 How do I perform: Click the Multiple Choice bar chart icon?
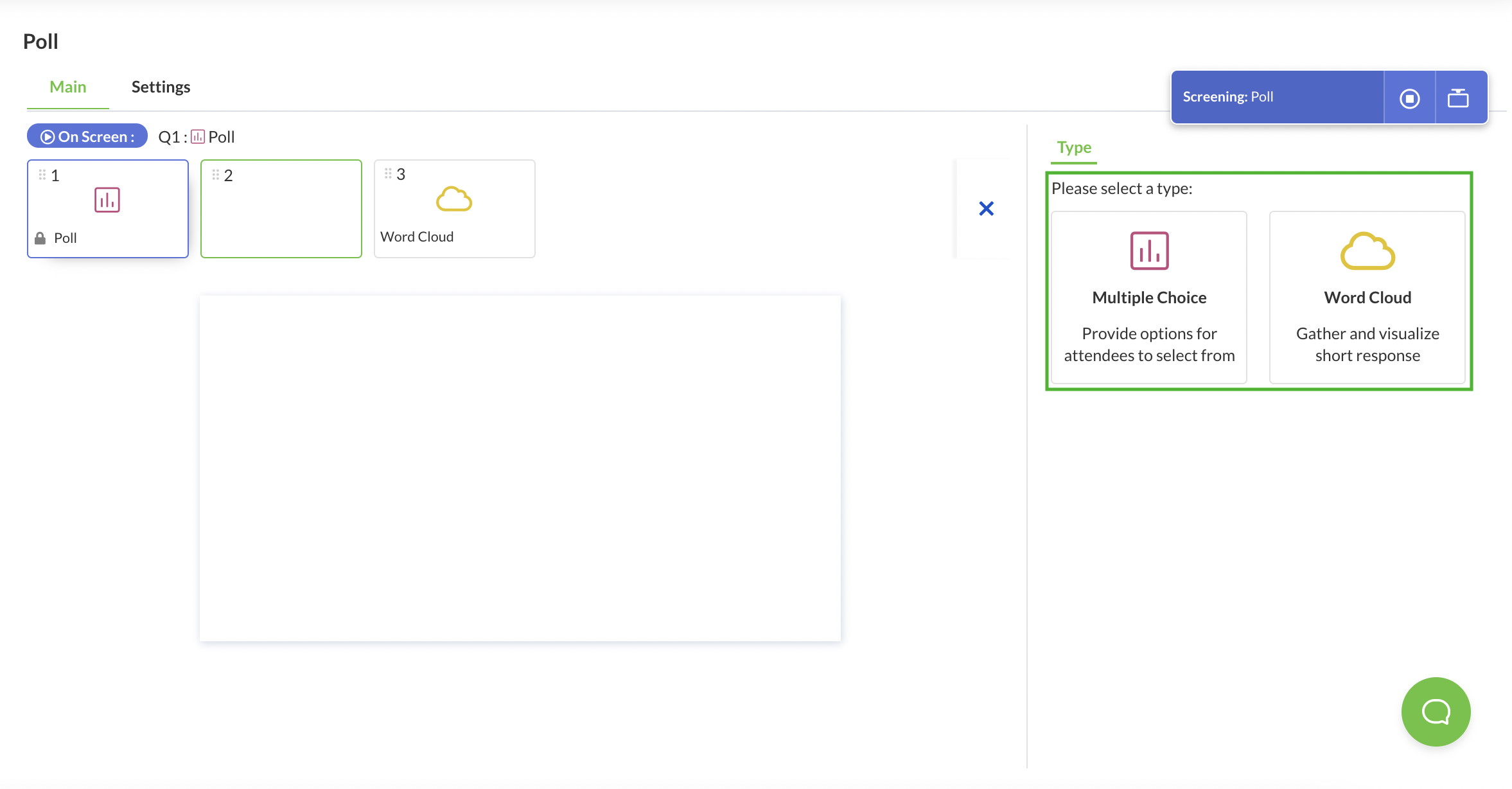pyautogui.click(x=1149, y=251)
